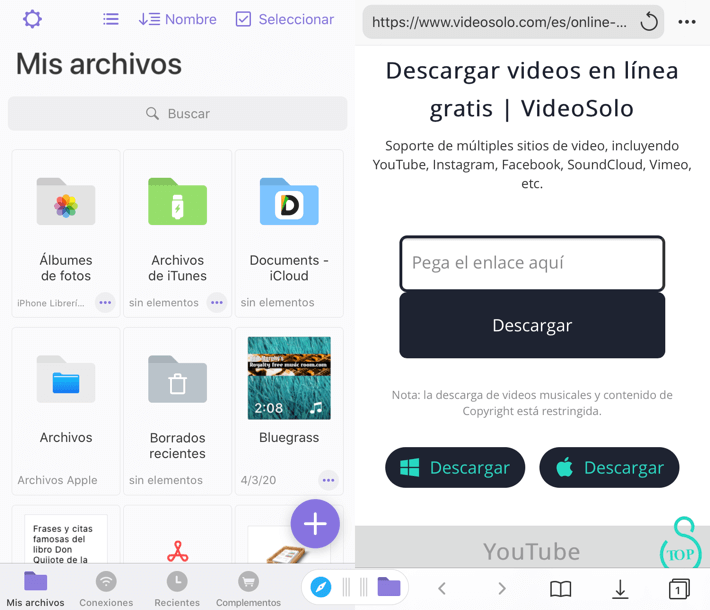Image resolution: width=710 pixels, height=610 pixels.
Task: Go back with the browser back arrow
Action: tap(442, 589)
